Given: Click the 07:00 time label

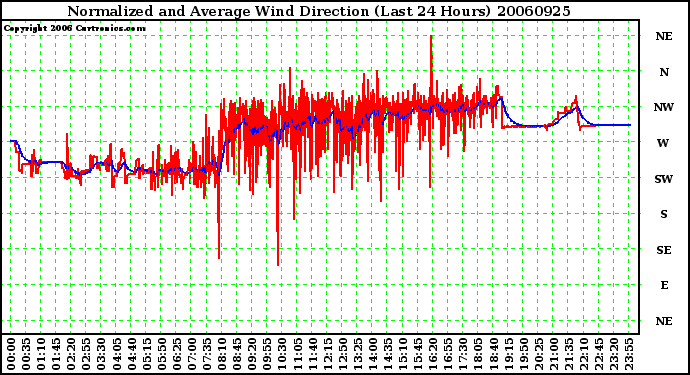Looking at the screenshot, I should (x=192, y=354).
